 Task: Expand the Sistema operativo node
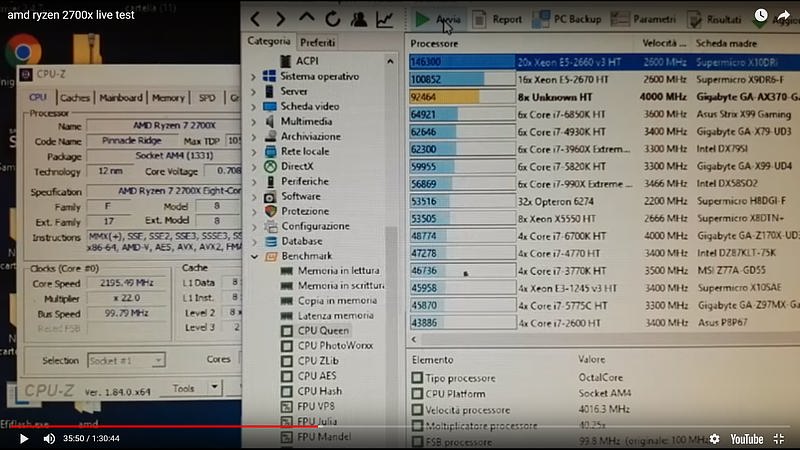tap(254, 77)
